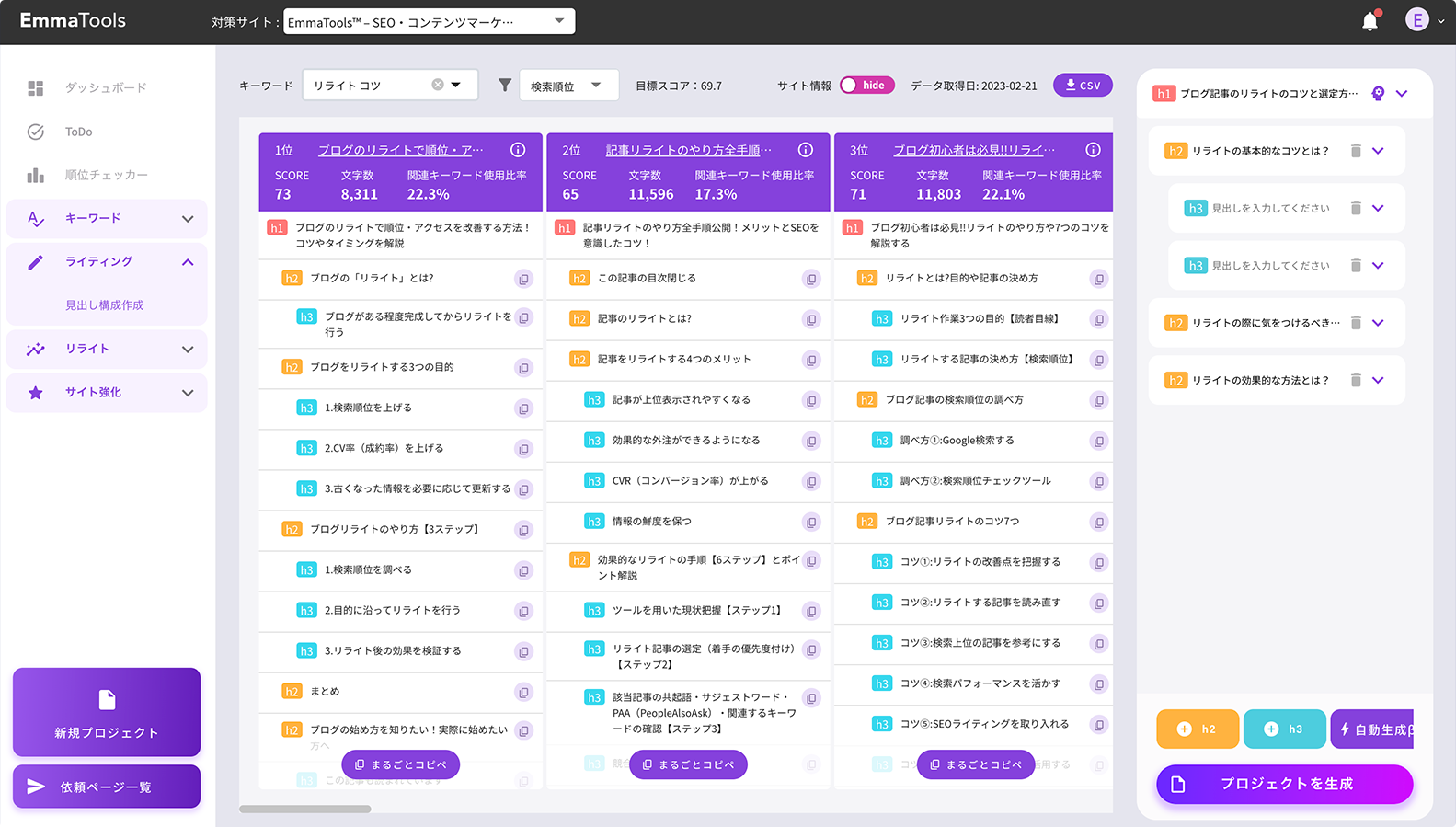Image resolution: width=1456 pixels, height=827 pixels.
Task: Expand the キーワード sidebar section
Action: click(x=188, y=219)
